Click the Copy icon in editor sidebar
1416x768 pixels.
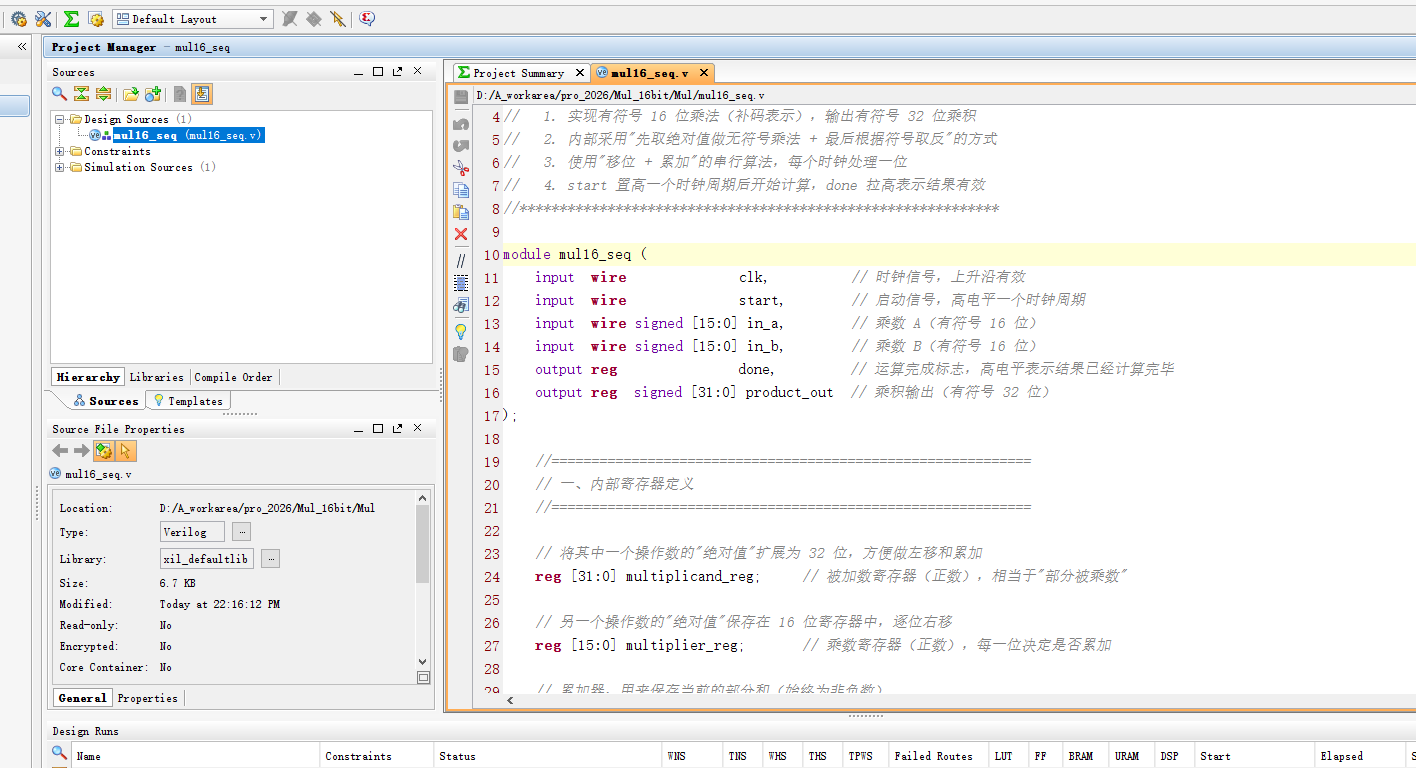coord(461,190)
